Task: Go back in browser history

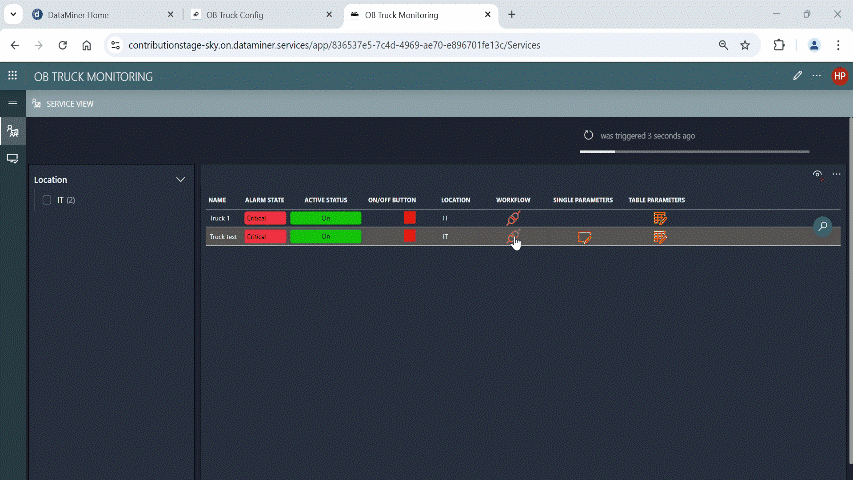Action: [15, 45]
